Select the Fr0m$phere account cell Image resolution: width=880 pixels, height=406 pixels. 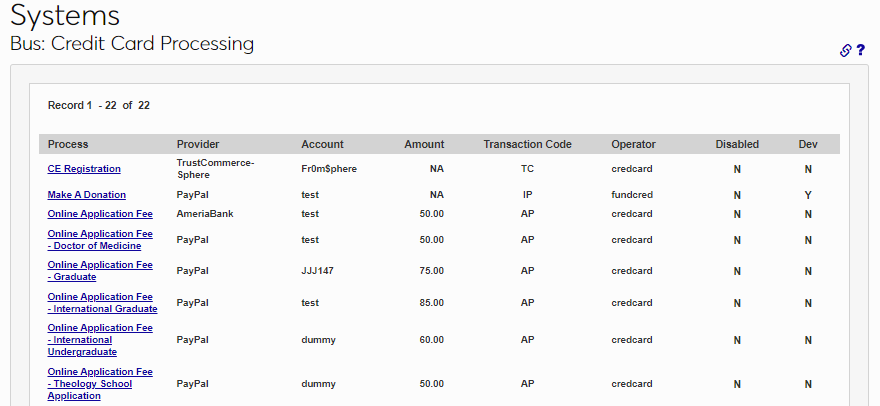click(x=329, y=169)
